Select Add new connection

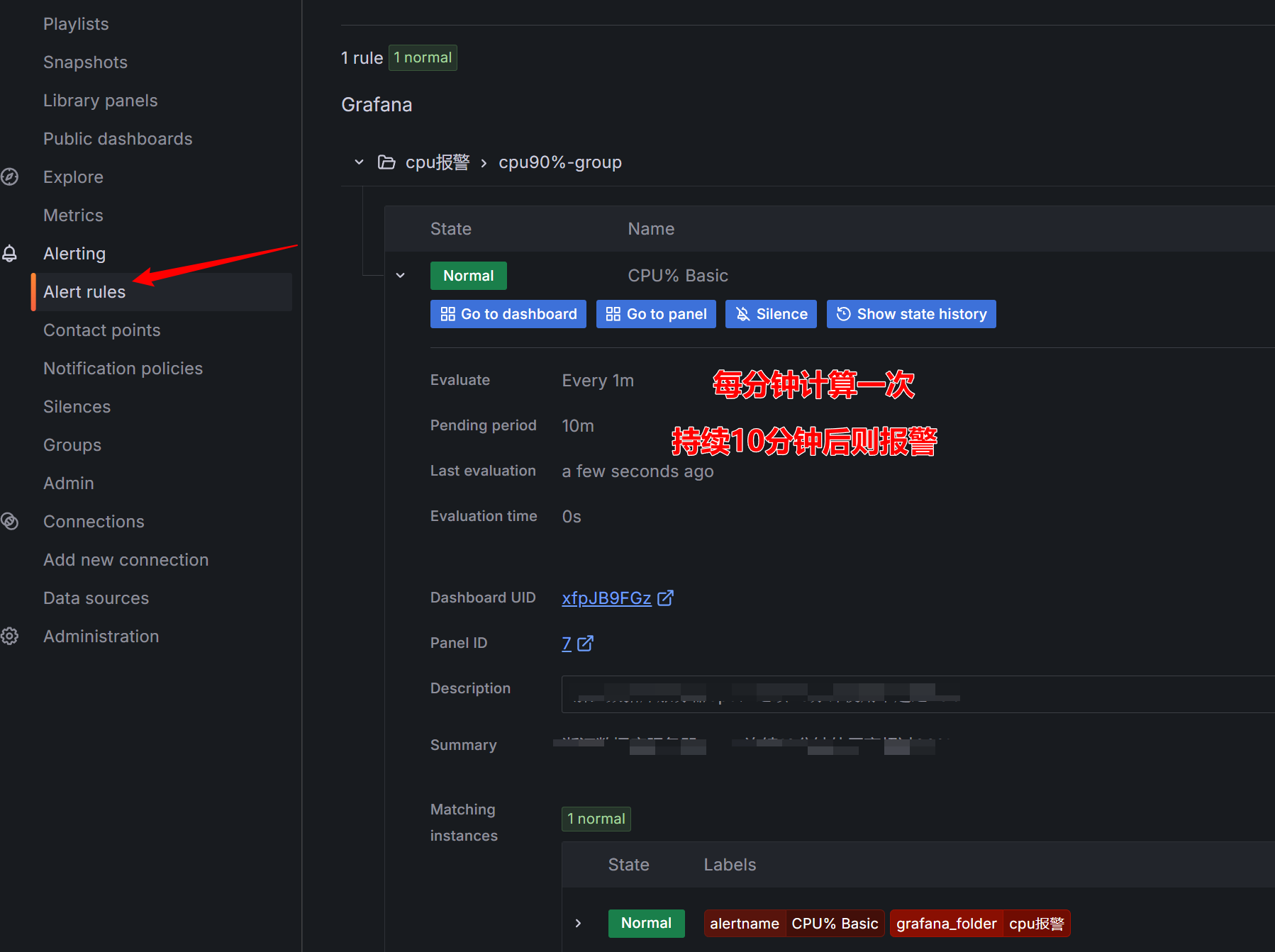pyautogui.click(x=126, y=559)
